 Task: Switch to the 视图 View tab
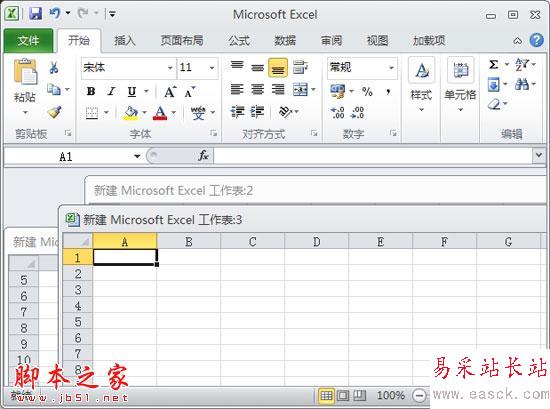(x=377, y=41)
